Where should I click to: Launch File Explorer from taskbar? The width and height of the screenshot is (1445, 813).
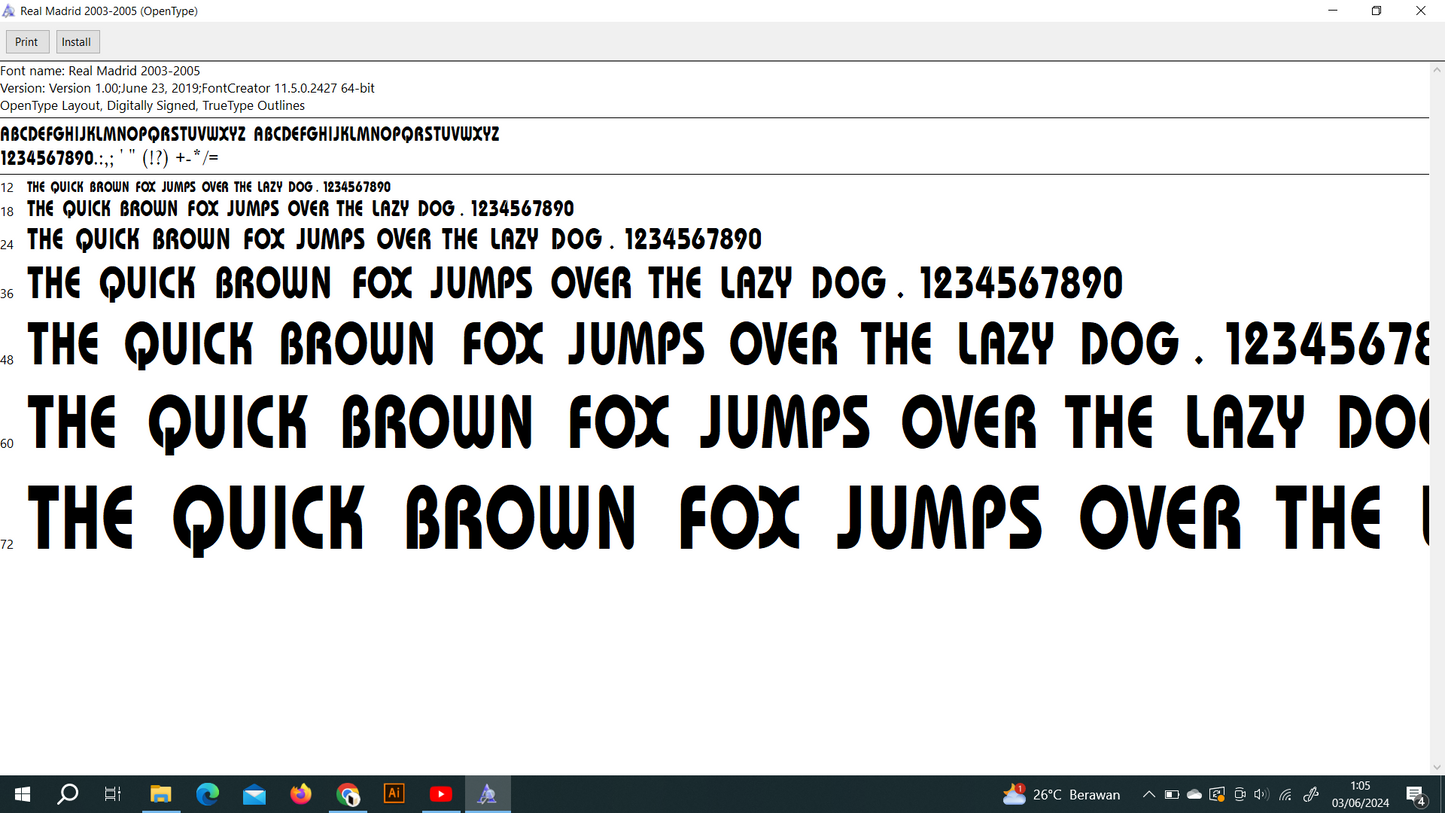pos(160,794)
